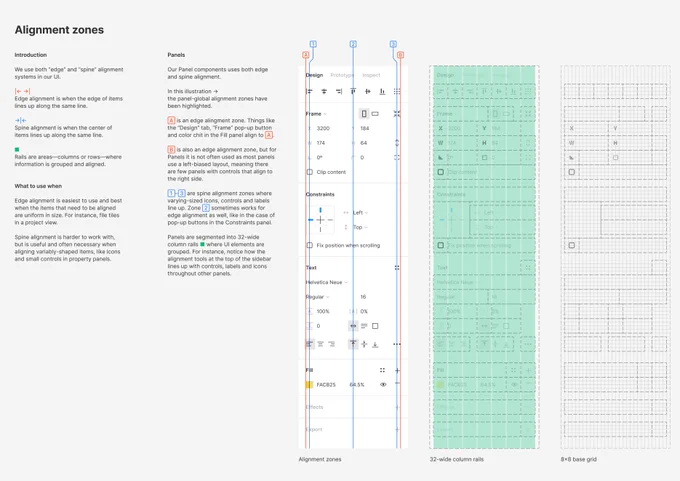Screen dimensions: 680x481
Task: Click Align right icon in Alignment zones panel
Action: 339,91
